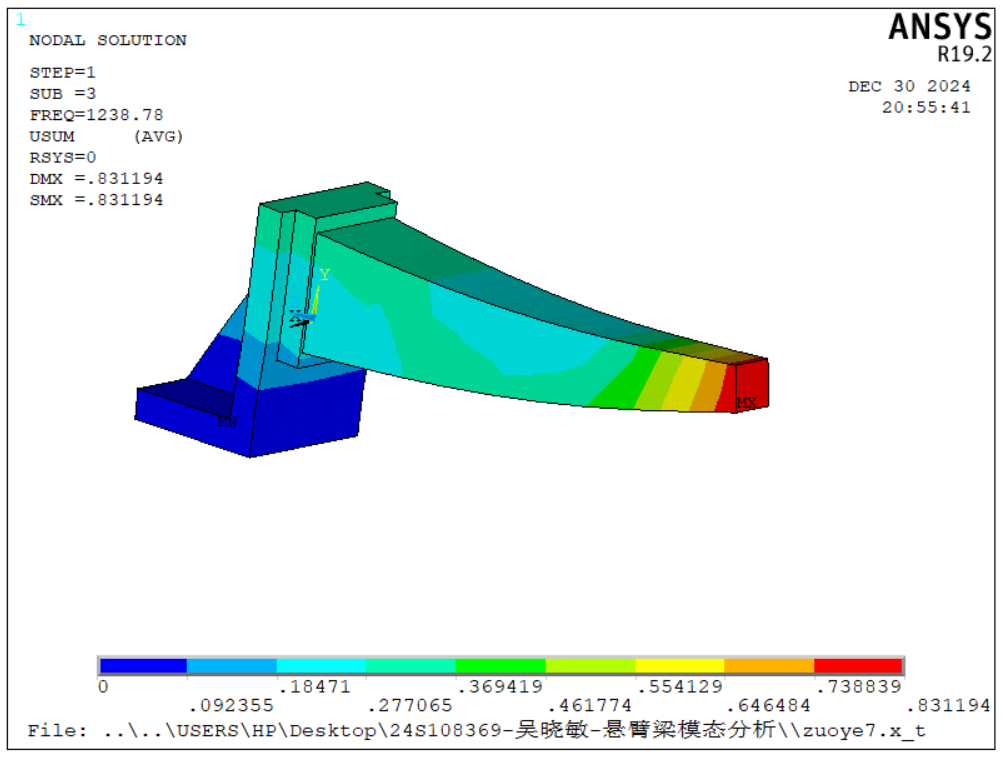This screenshot has height=757, width=1003.
Task: Click the (AVG) label
Action: tap(158, 136)
